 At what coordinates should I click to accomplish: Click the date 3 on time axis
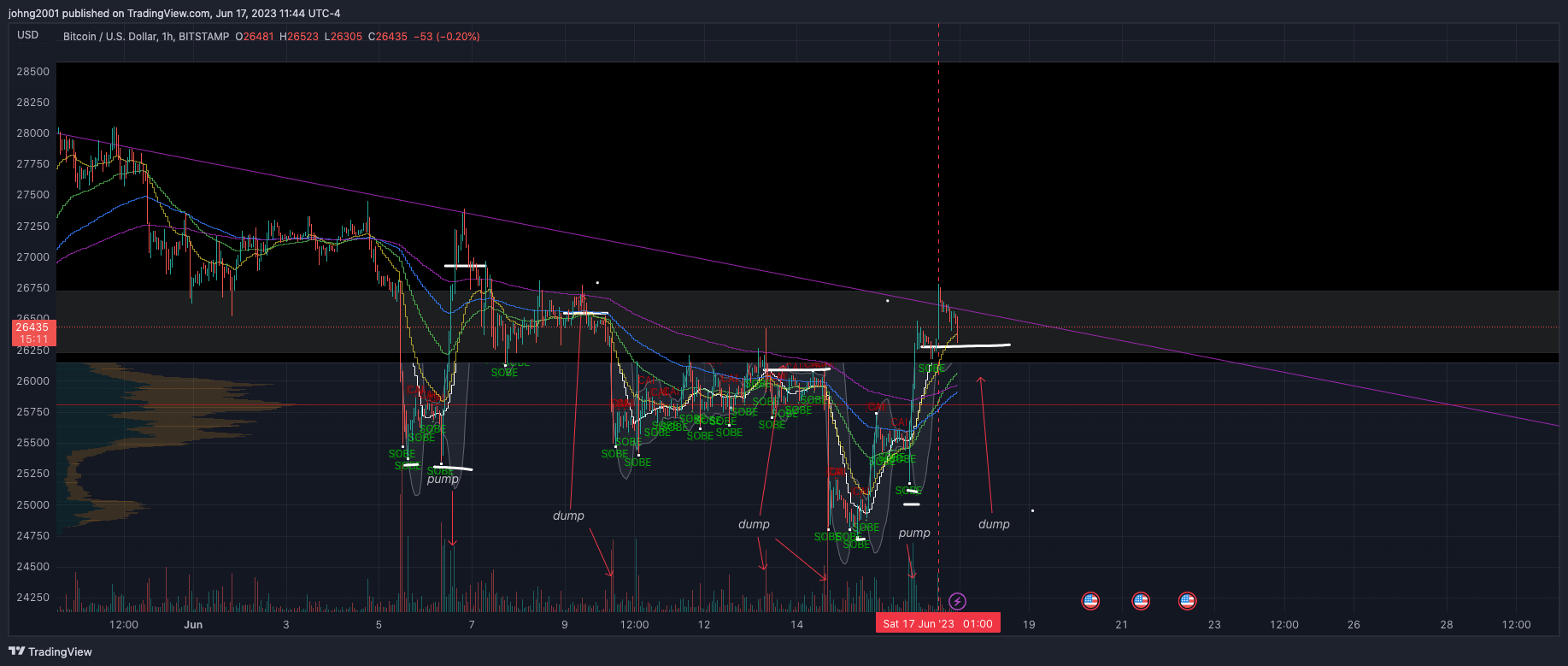pos(286,625)
